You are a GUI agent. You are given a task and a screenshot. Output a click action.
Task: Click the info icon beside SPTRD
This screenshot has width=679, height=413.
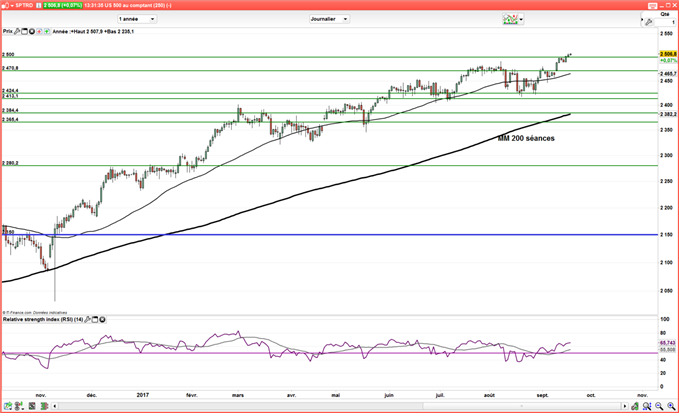tap(39, 5)
